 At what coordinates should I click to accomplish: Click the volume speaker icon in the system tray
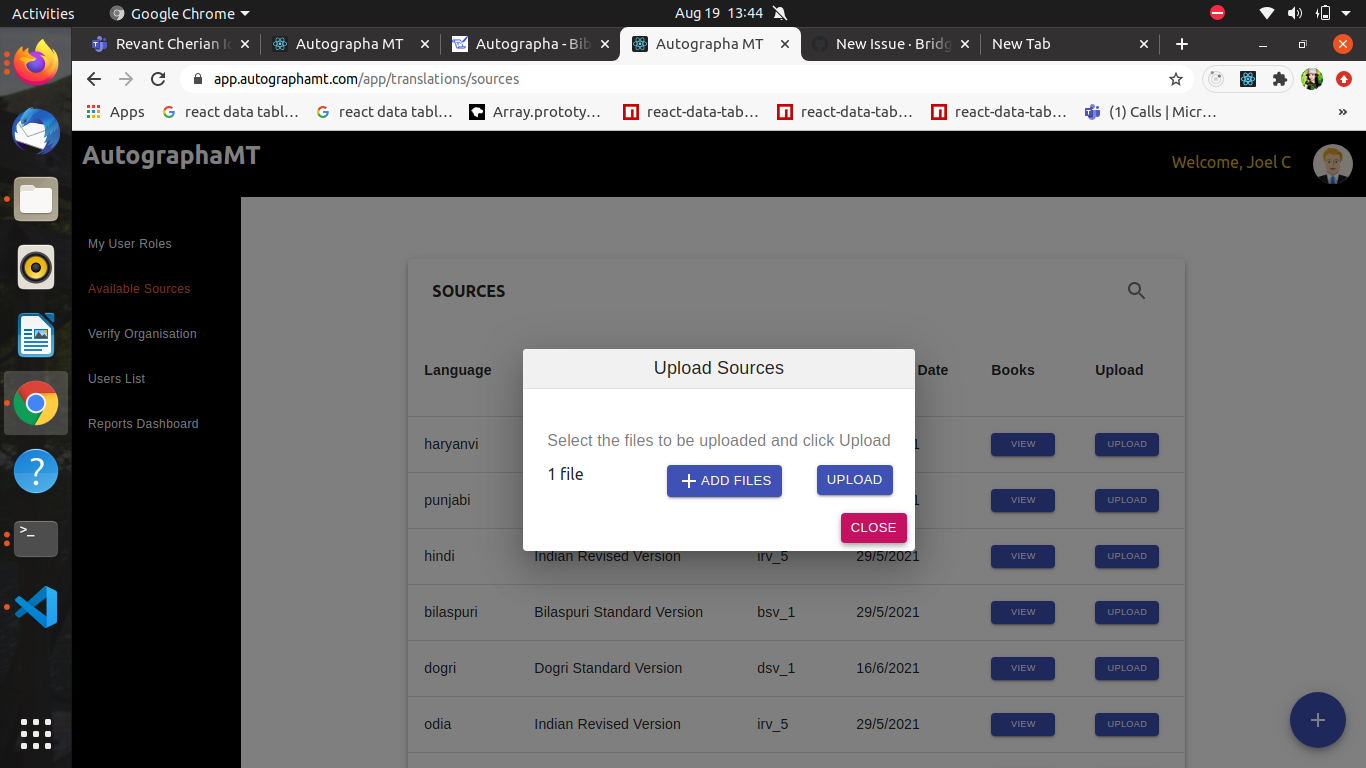(x=1296, y=13)
